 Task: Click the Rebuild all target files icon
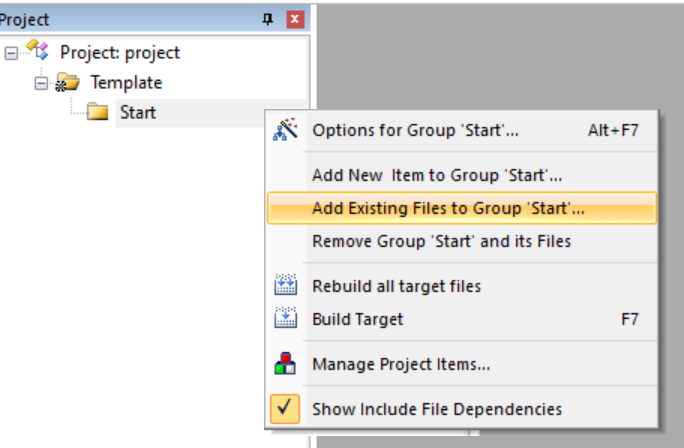[x=285, y=285]
